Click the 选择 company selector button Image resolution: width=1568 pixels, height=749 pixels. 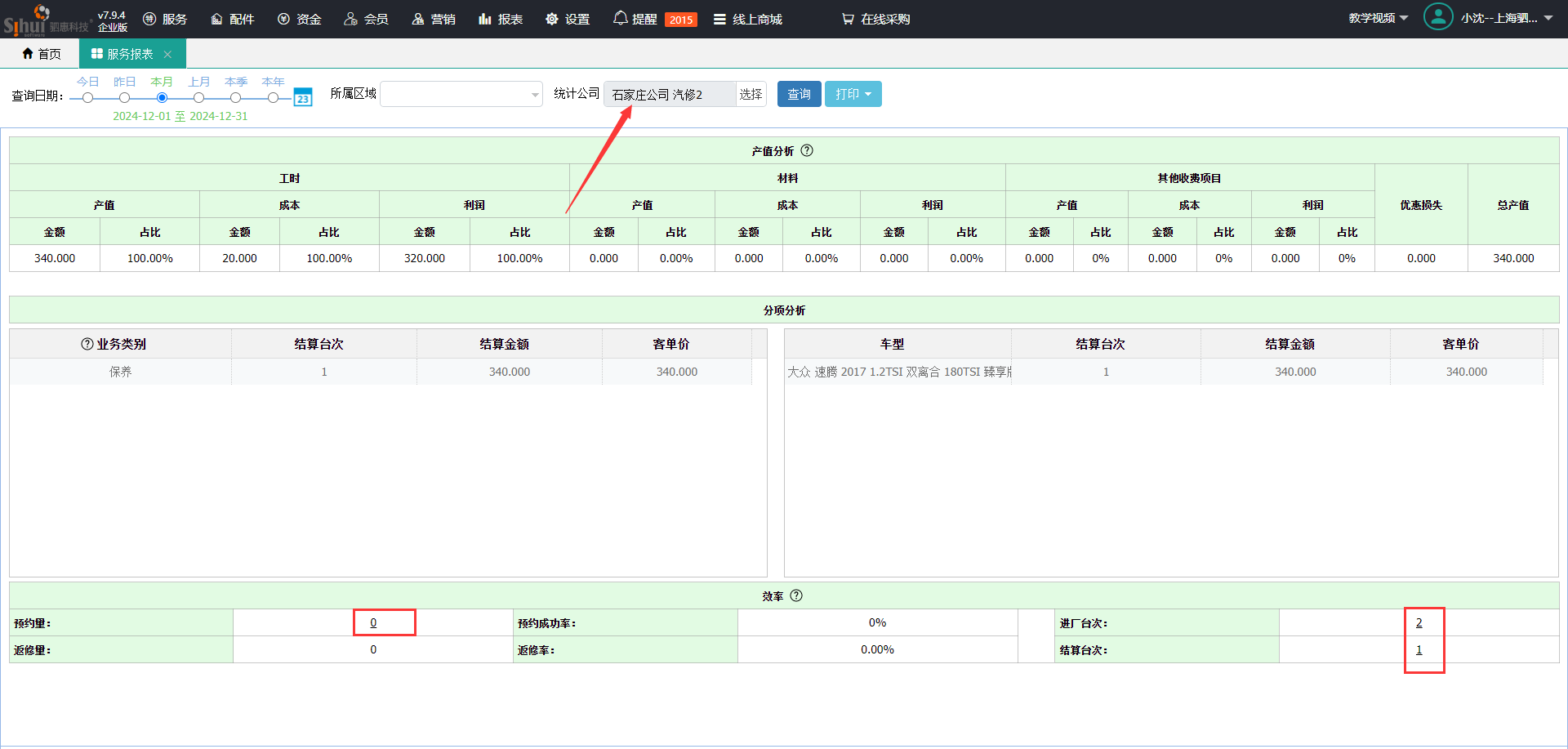pos(751,94)
